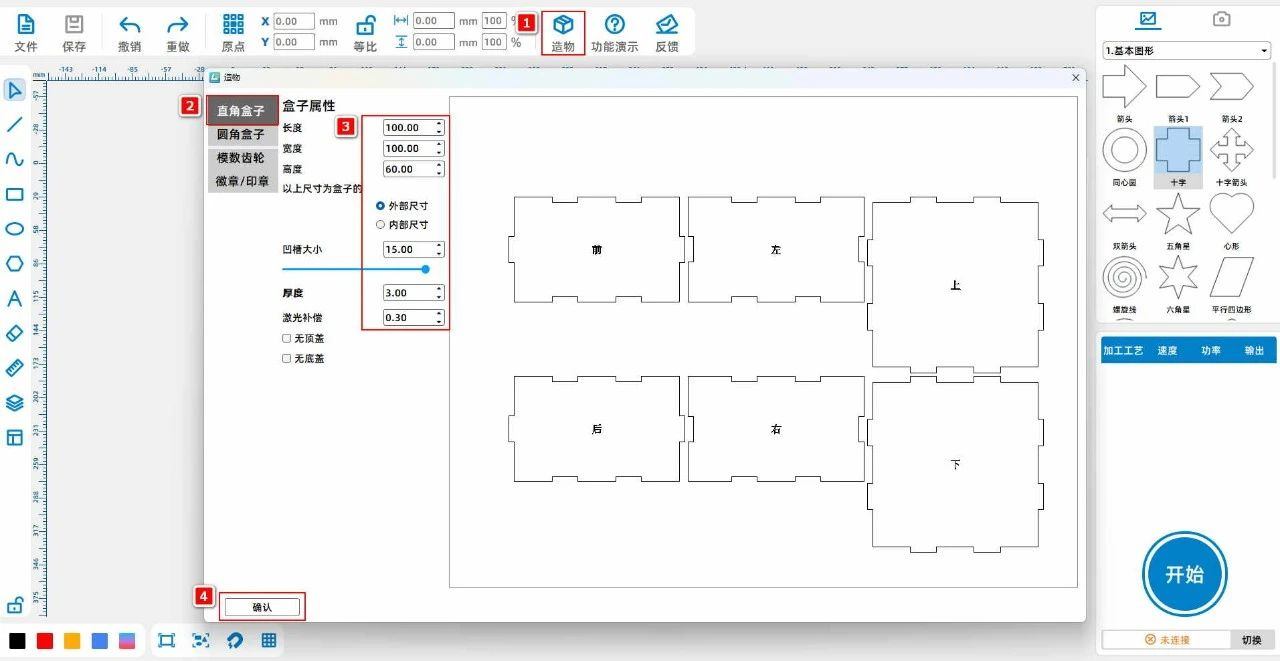Decrease 厚度 value with stepper arrow
Screen dimensions: 1280x661
pyautogui.click(x=439, y=297)
